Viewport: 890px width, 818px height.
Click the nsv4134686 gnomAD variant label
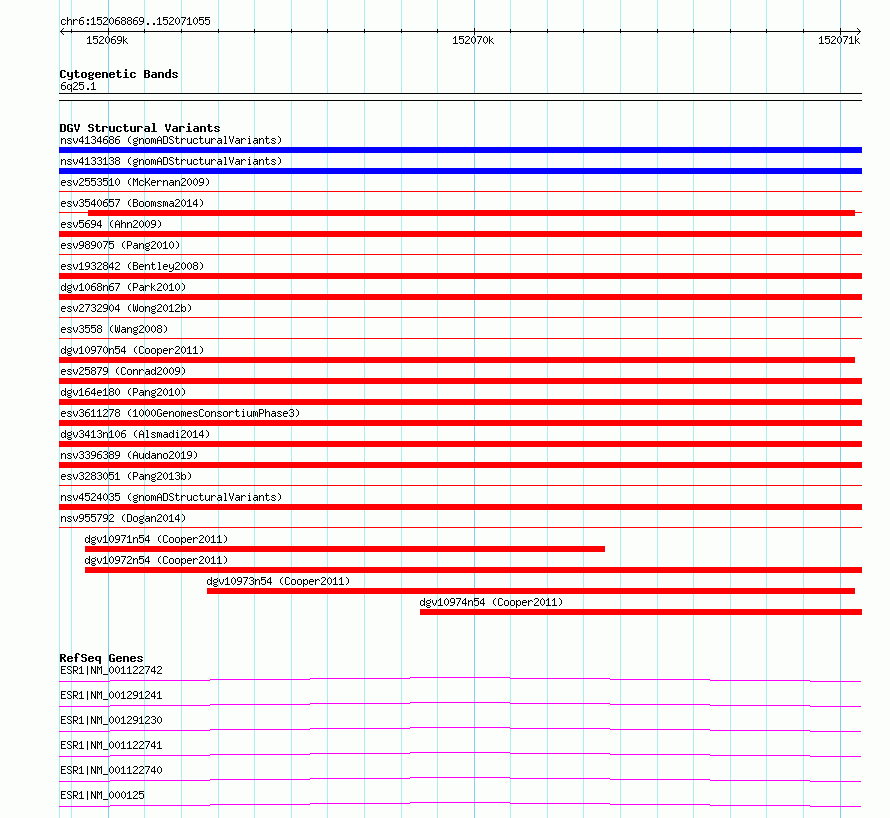171,140
